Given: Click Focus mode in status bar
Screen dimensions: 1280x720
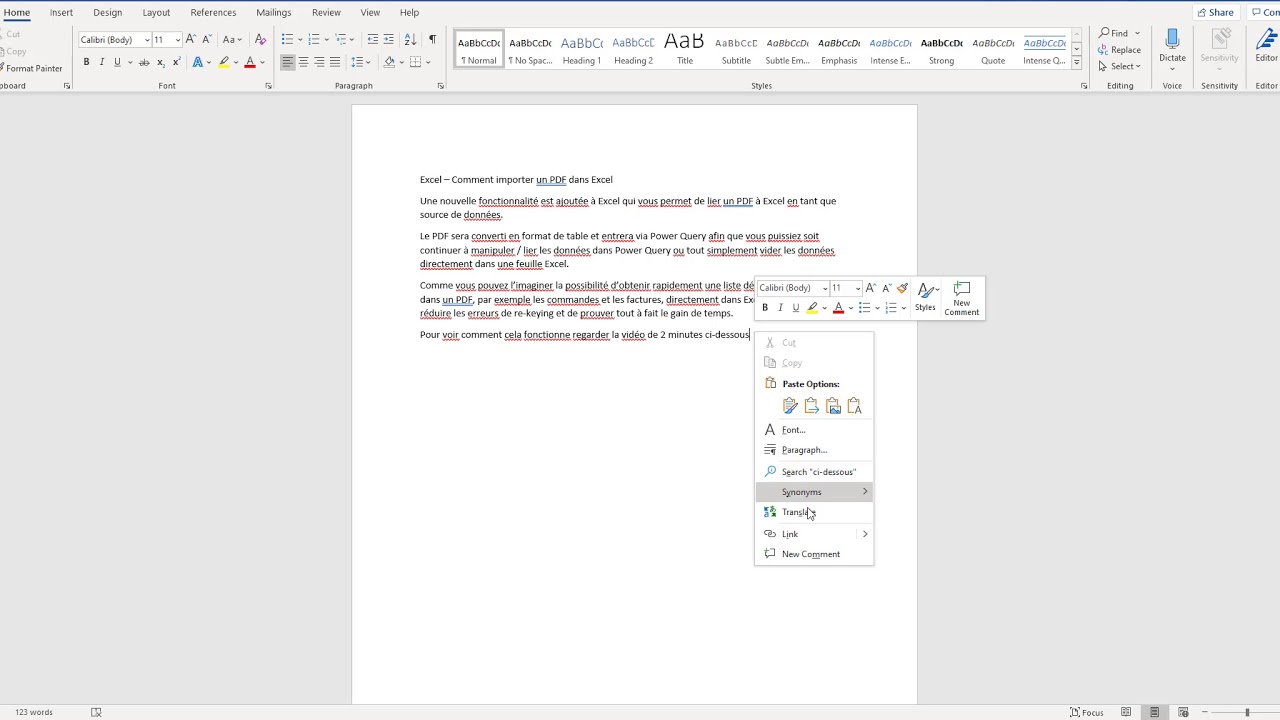Looking at the screenshot, I should 1087,712.
